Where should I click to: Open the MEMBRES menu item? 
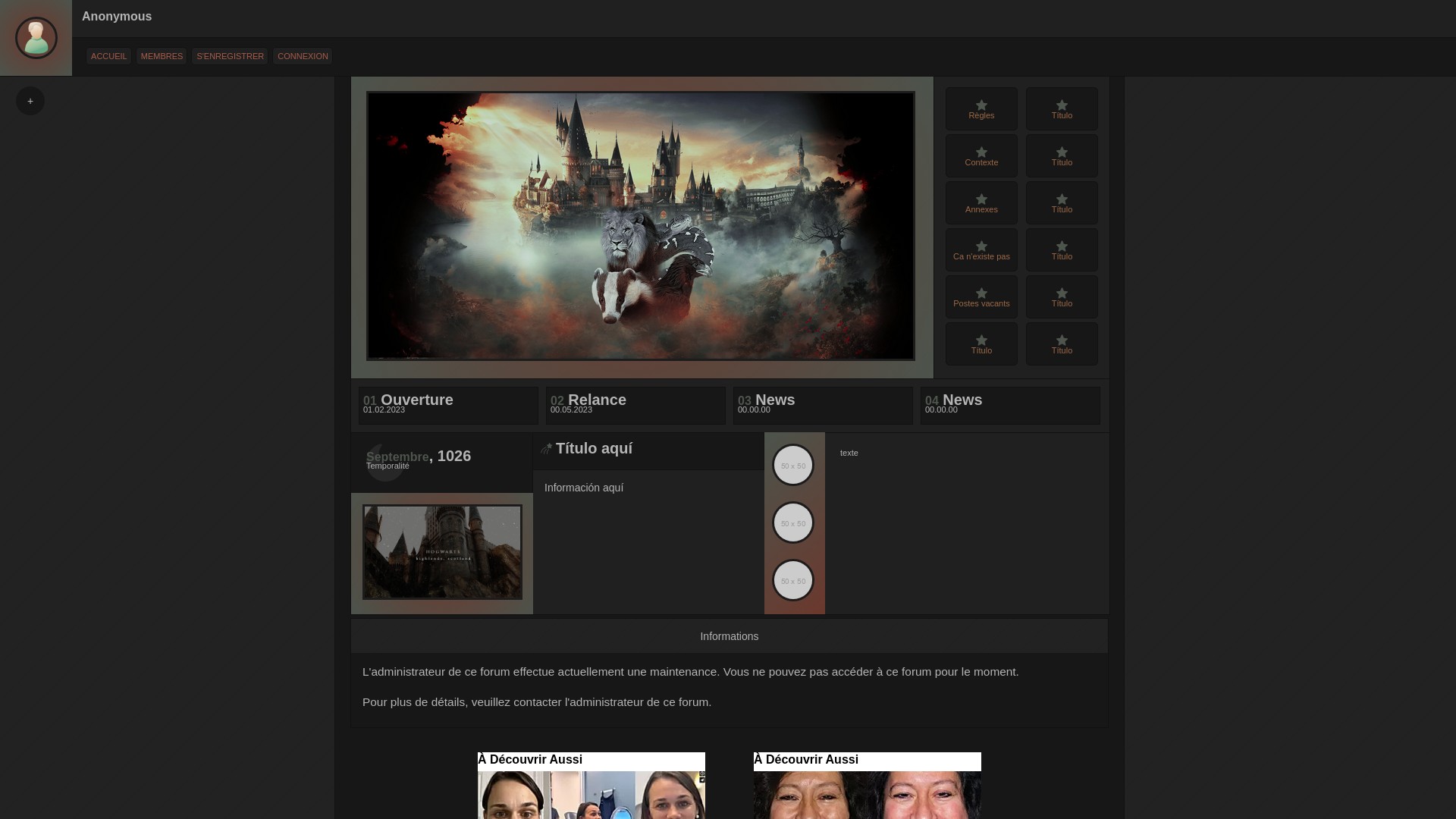(x=162, y=56)
